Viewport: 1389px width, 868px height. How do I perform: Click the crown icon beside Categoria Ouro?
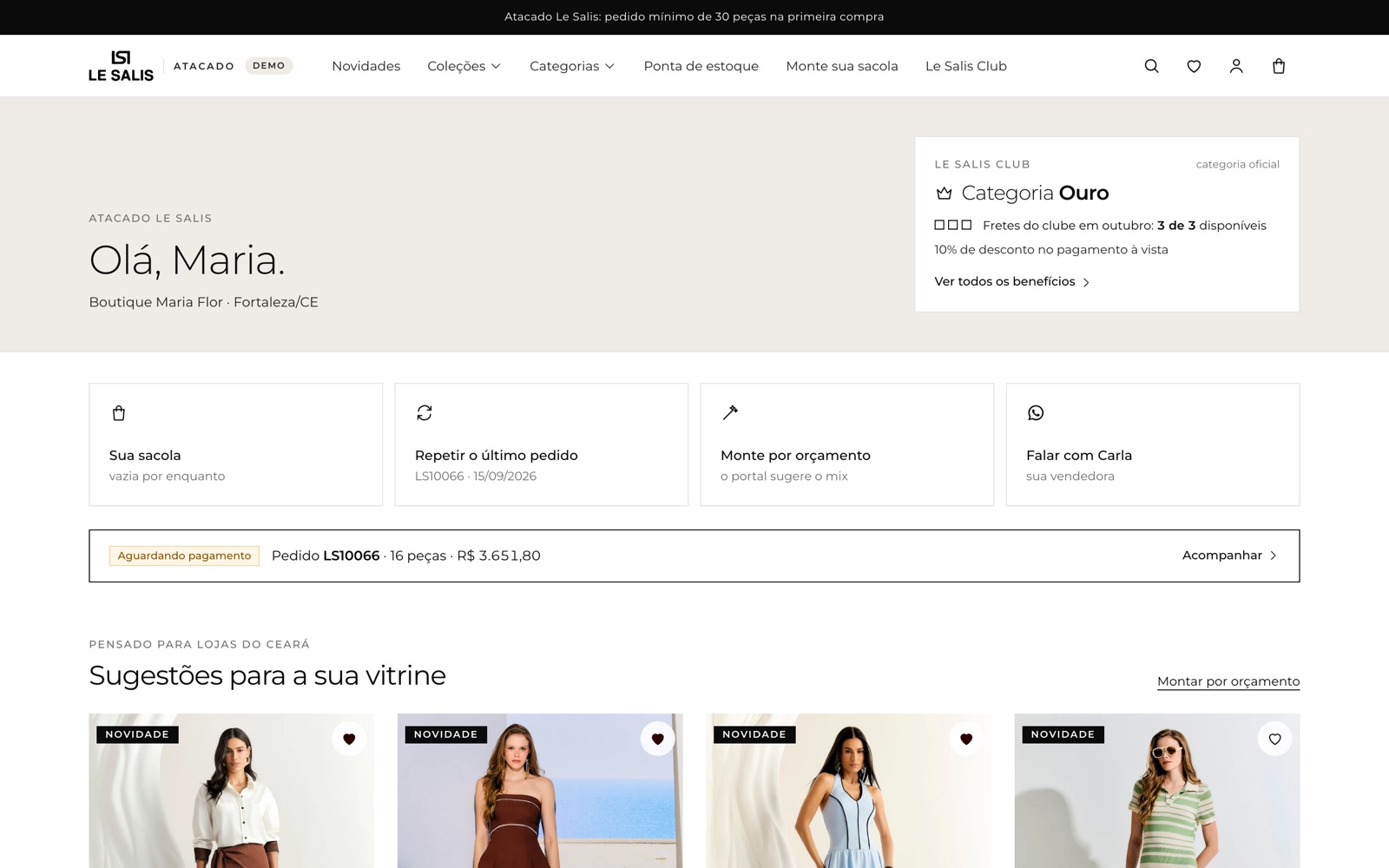coord(944,193)
